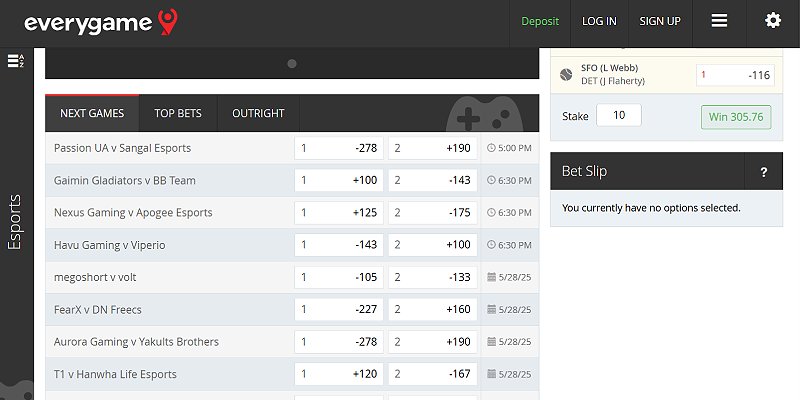Open T1 v Hanwha Life Esports match

click(115, 374)
